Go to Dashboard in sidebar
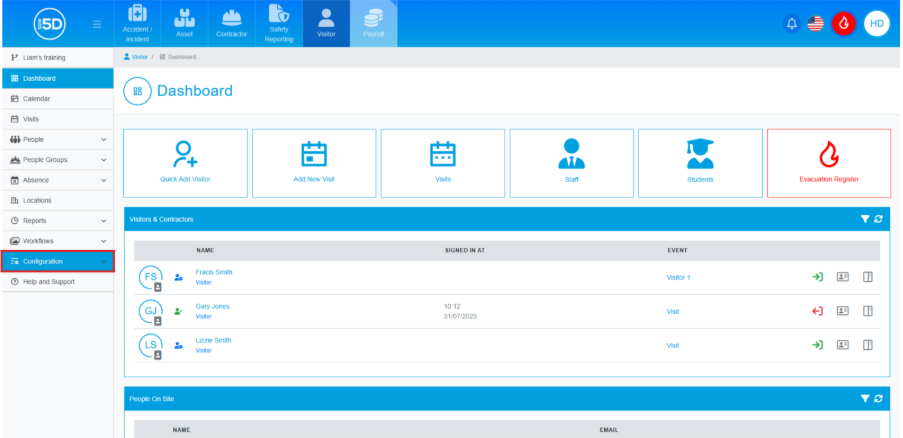 pyautogui.click(x=58, y=78)
